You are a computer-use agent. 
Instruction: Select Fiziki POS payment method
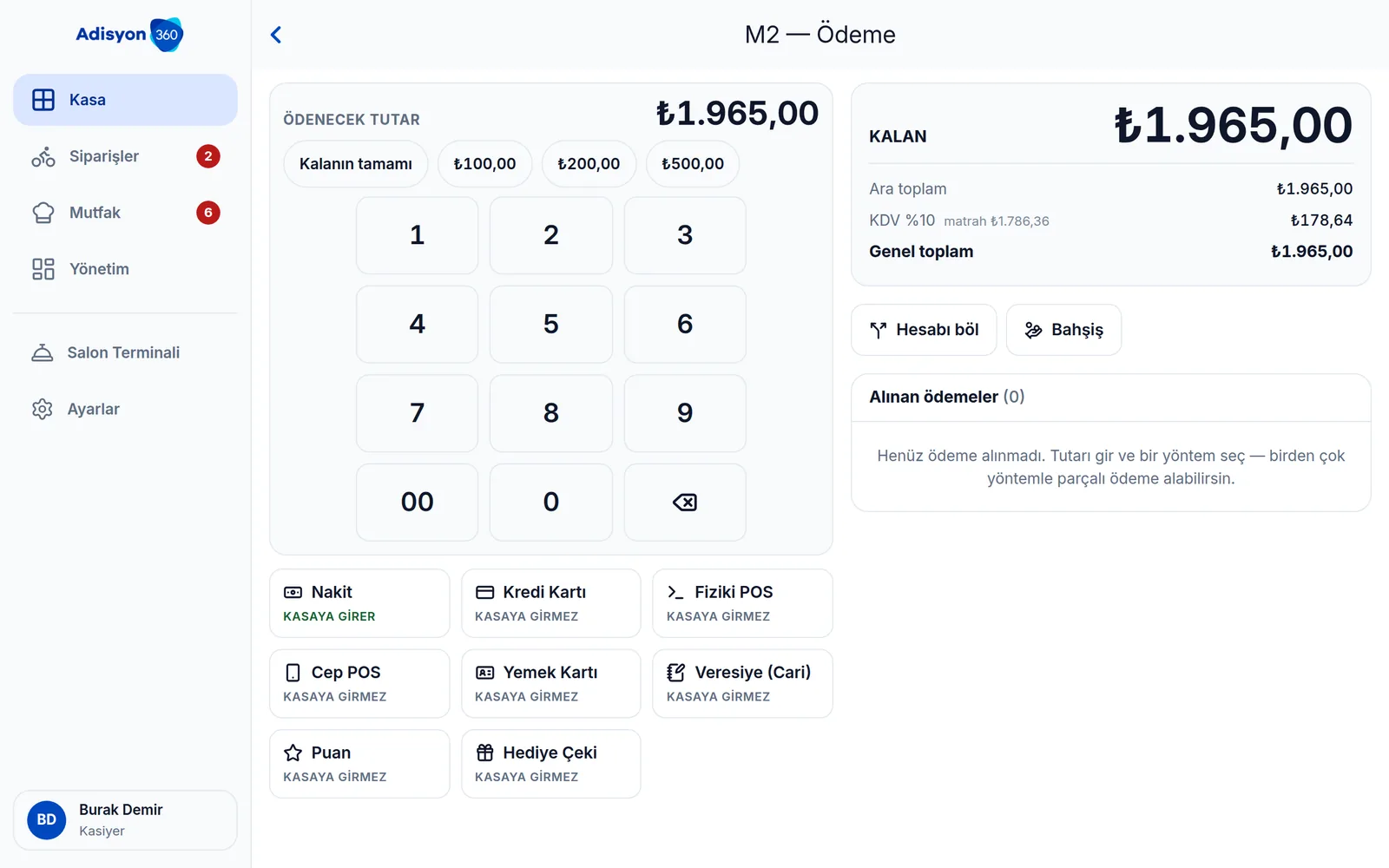[x=742, y=603]
